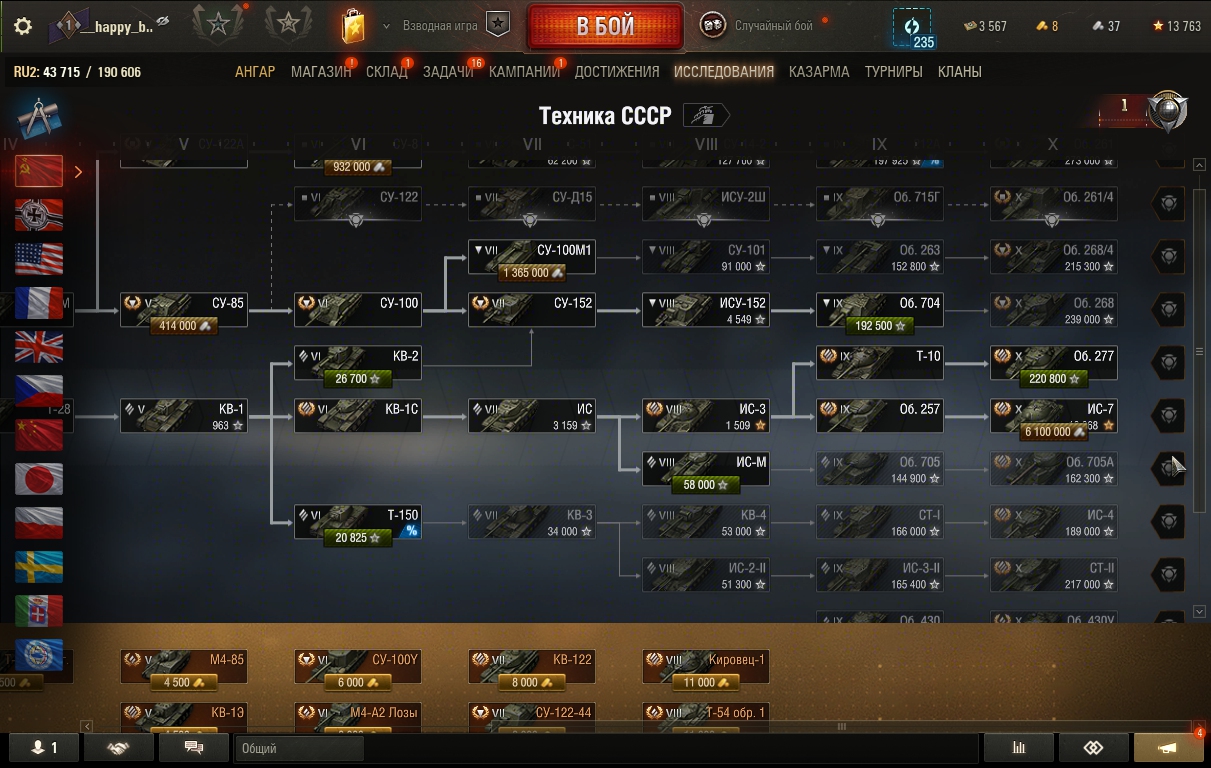Toggle the eye icon beside player name
The height and width of the screenshot is (768, 1211).
pyautogui.click(x=163, y=22)
